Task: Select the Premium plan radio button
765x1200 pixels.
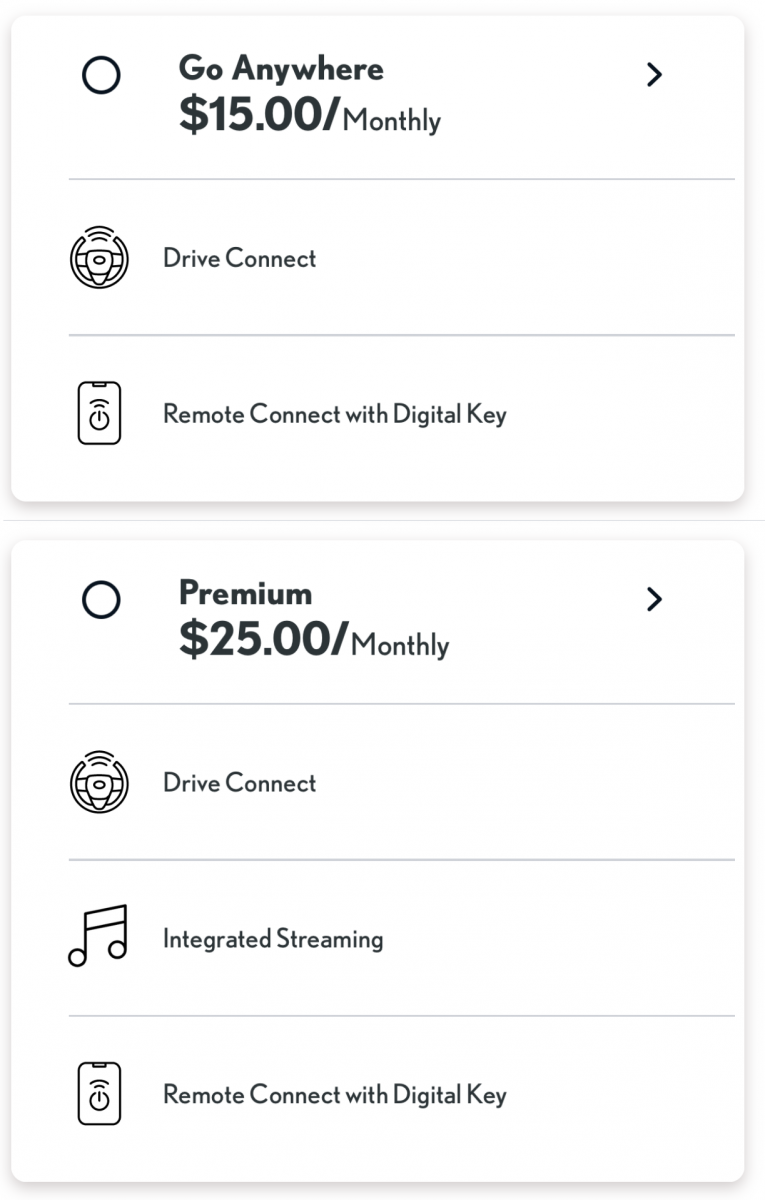Action: 100,600
